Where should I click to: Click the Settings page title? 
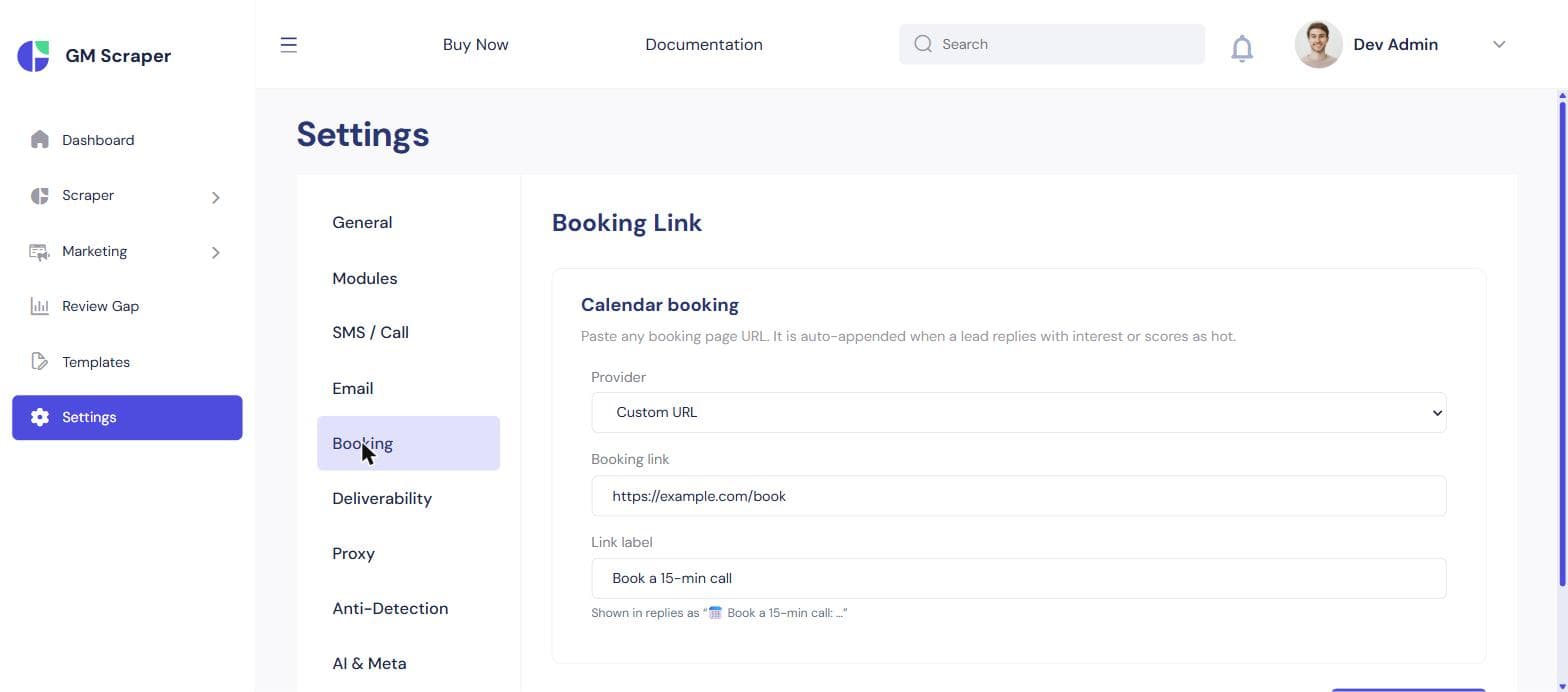(x=363, y=135)
